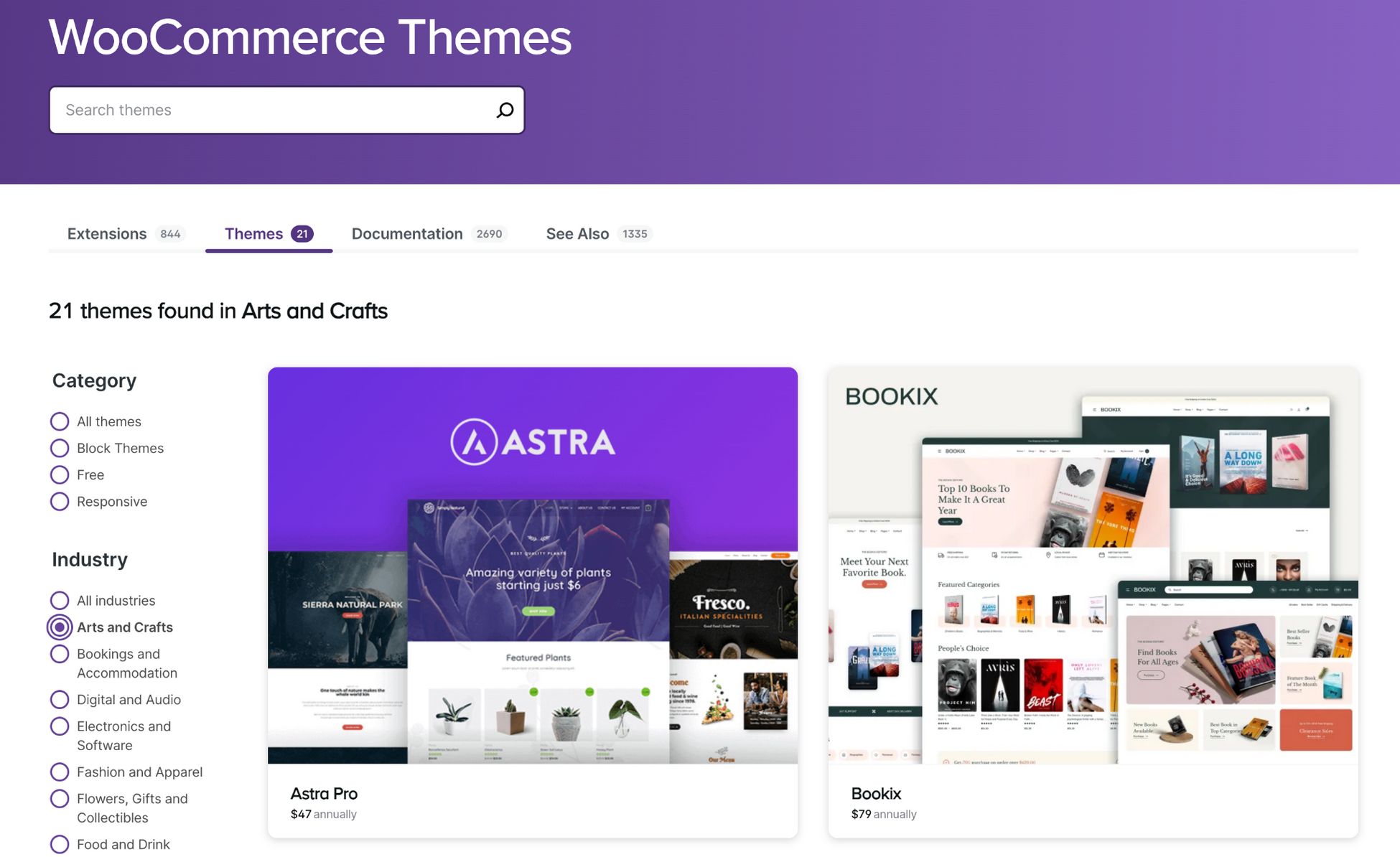Screen dimensions: 1400x857
Task: Choose Bookings and Accommodation industry
Action: 60,654
